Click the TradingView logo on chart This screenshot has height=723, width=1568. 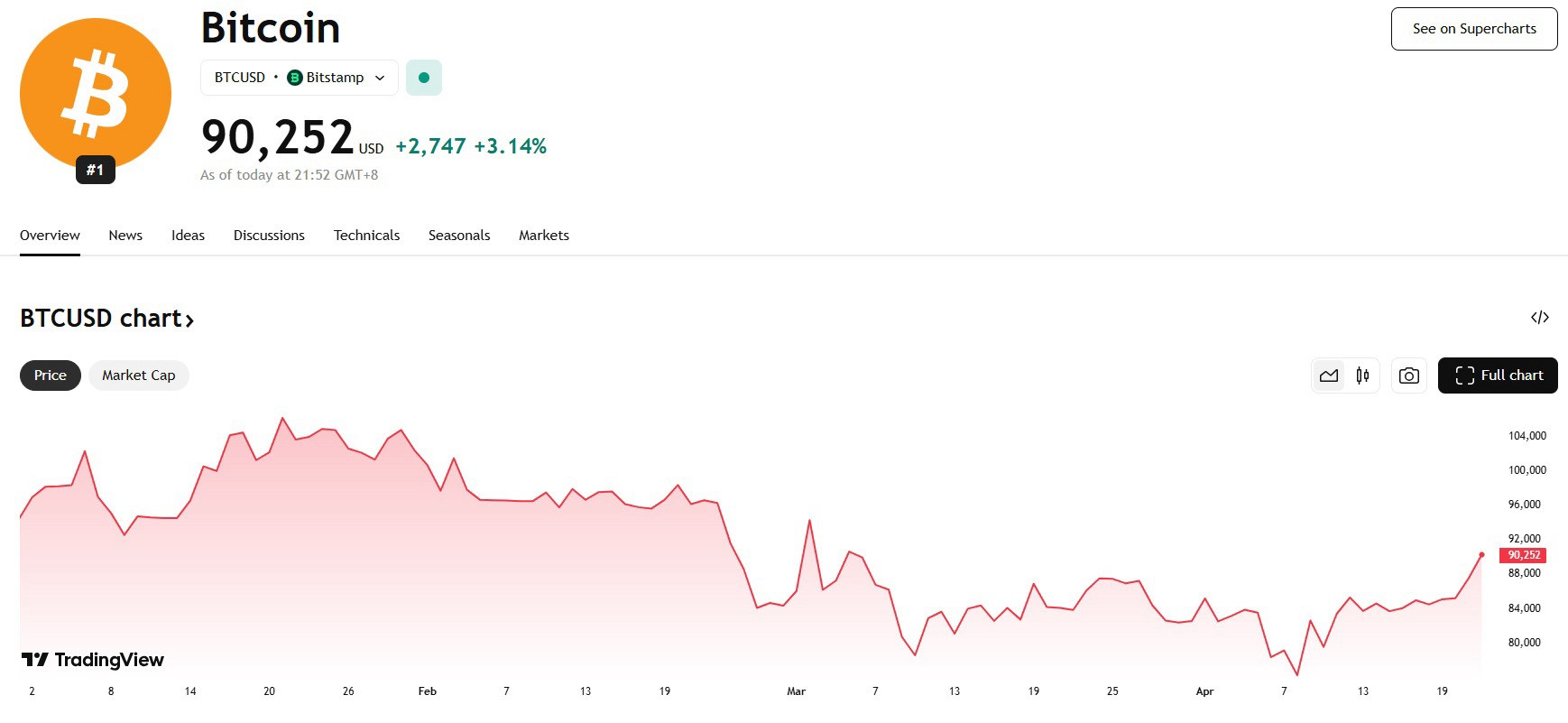tap(93, 660)
